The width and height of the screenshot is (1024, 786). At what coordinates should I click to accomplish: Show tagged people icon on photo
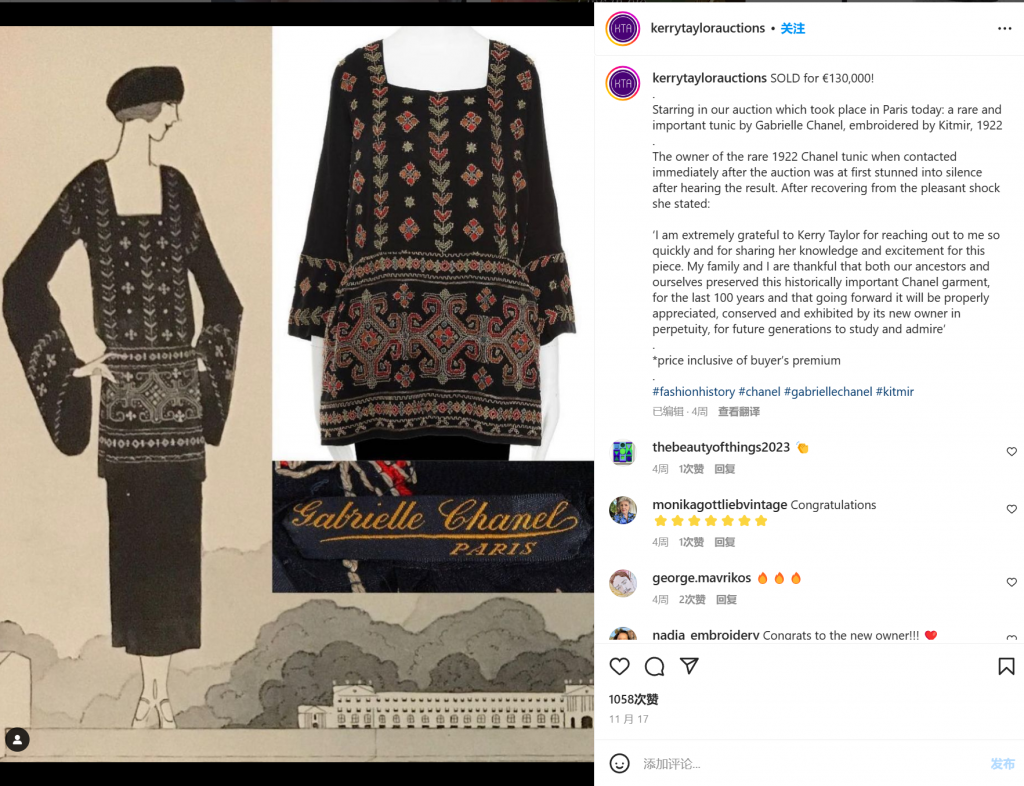pos(18,740)
